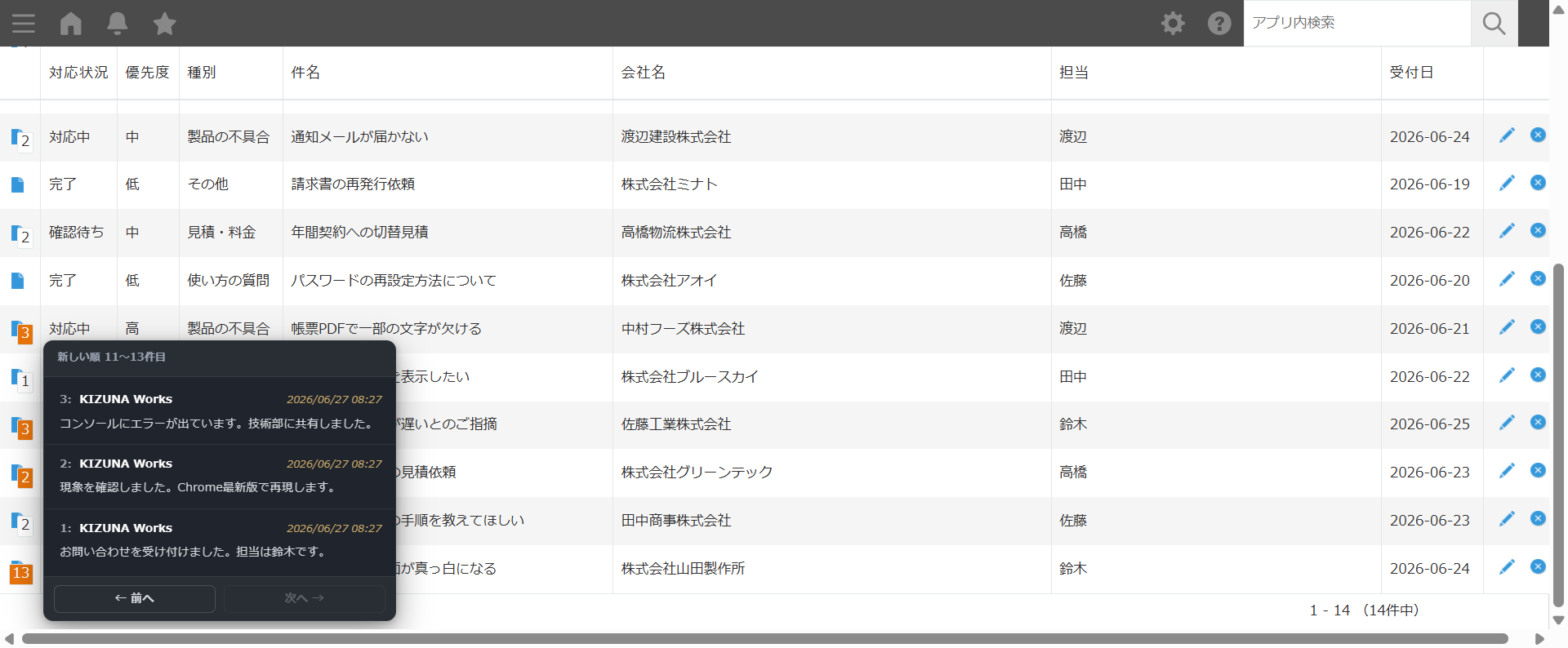Open the hamburger menu
The width and height of the screenshot is (1568, 648).
click(24, 23)
